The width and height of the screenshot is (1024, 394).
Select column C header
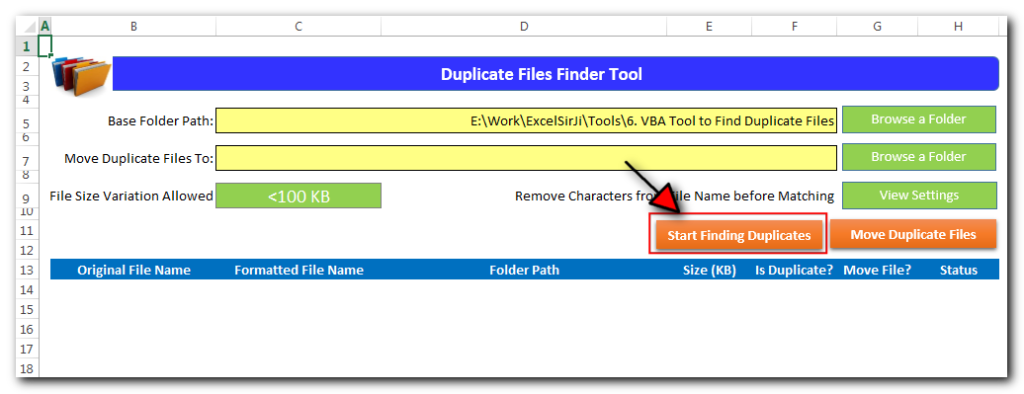pos(298,26)
